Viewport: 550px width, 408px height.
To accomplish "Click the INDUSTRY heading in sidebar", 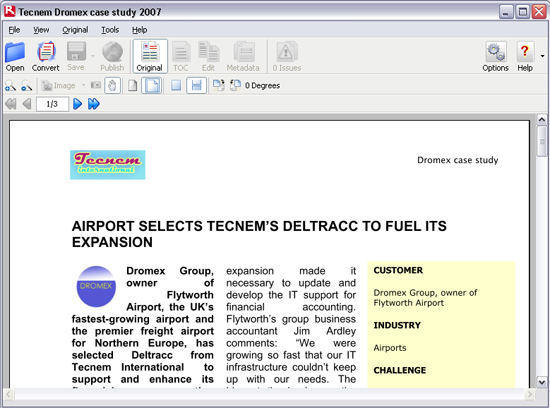I will coord(397,326).
